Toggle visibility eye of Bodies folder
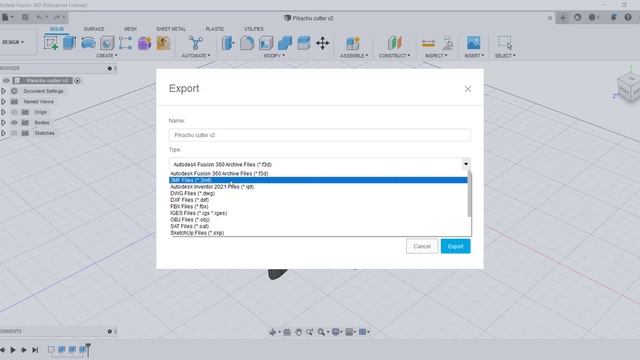Viewport: 640px width, 360px height. point(14,122)
